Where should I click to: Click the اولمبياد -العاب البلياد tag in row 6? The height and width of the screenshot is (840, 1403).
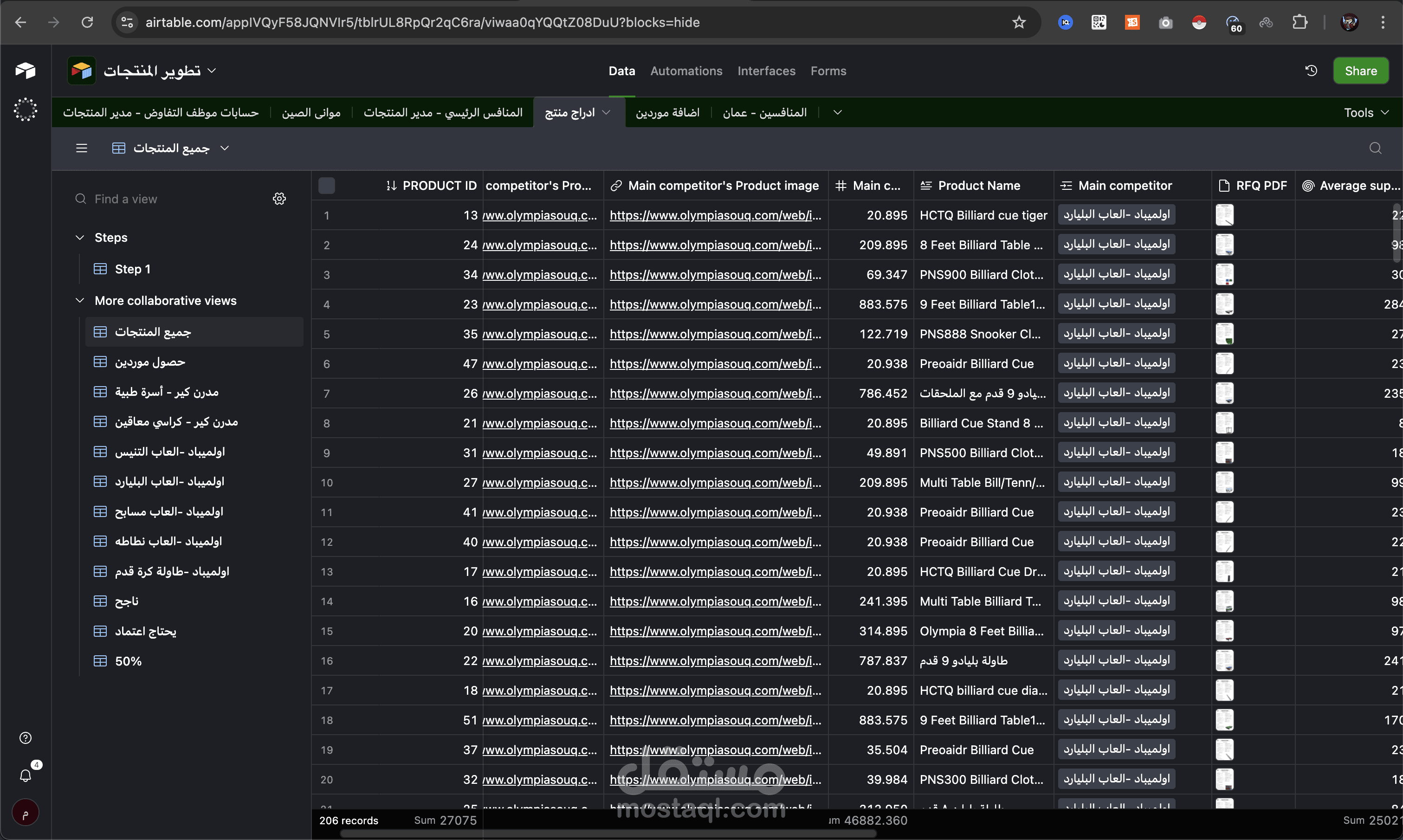point(1116,363)
